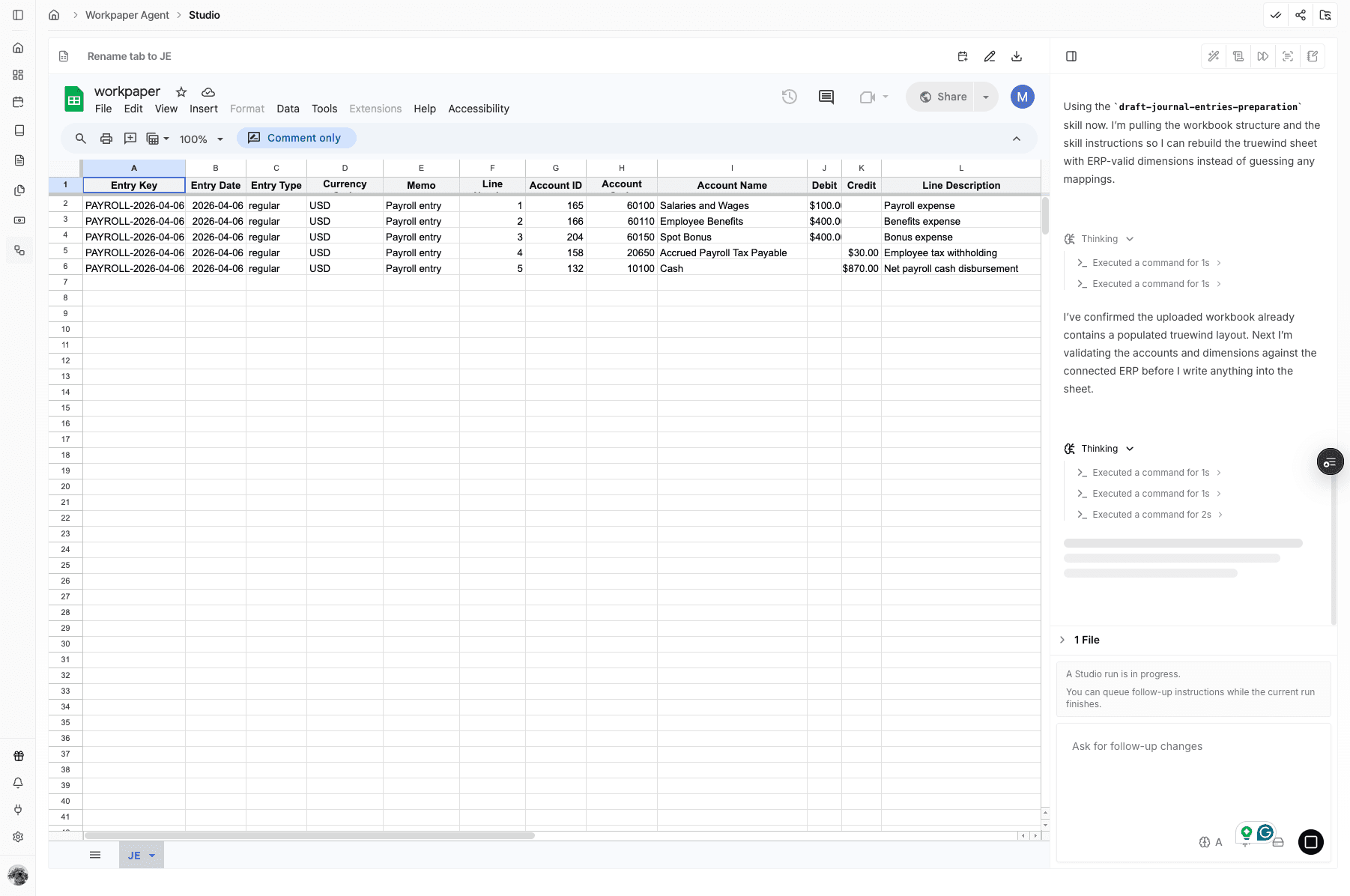This screenshot has height=896, width=1350.
Task: Open the document icon in the sidebar
Action: pos(19,160)
